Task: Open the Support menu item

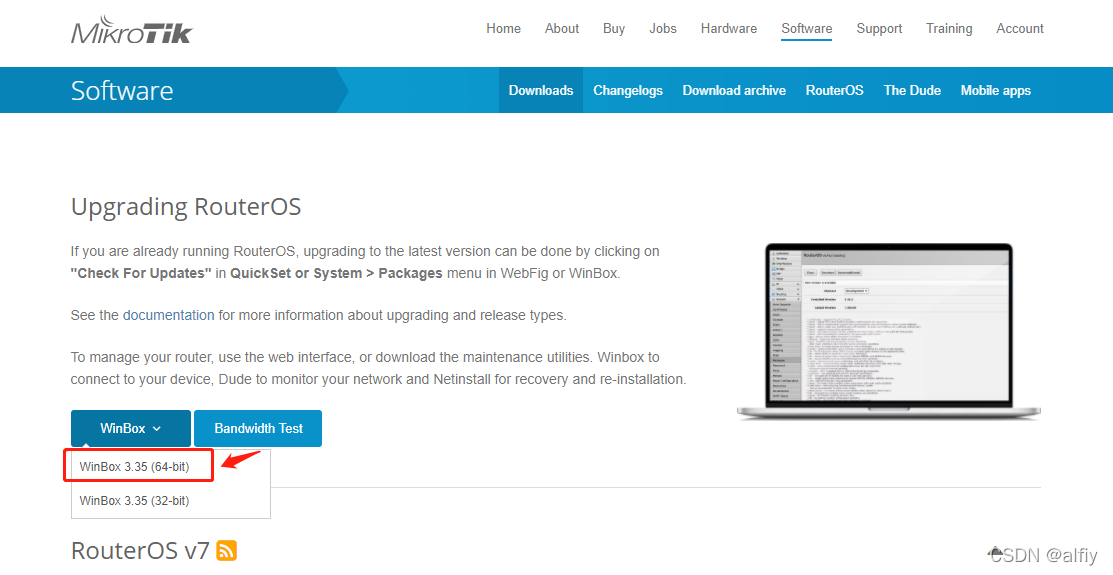Action: [879, 28]
